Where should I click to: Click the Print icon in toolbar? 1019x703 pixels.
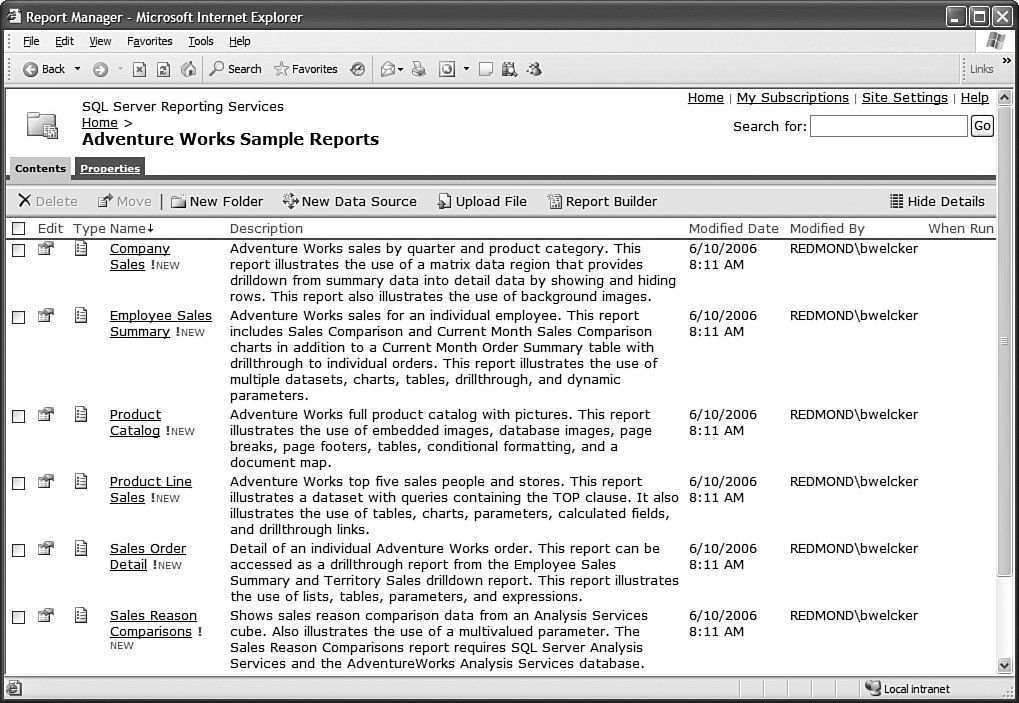coord(419,69)
